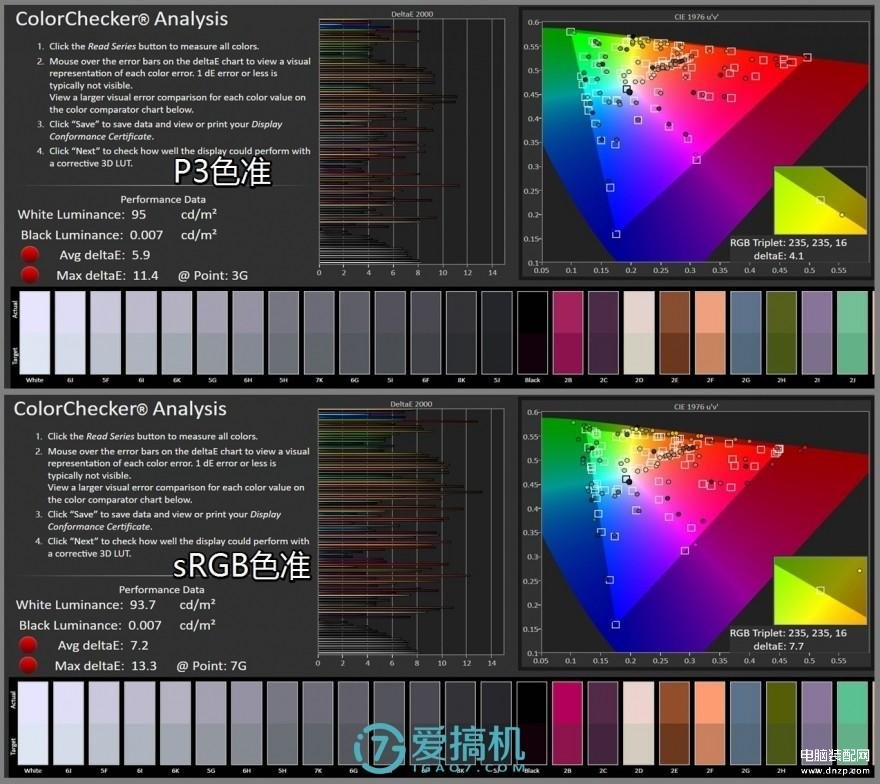Choose the 2G blue swatch in sRGB panel
The height and width of the screenshot is (784, 880).
745,723
